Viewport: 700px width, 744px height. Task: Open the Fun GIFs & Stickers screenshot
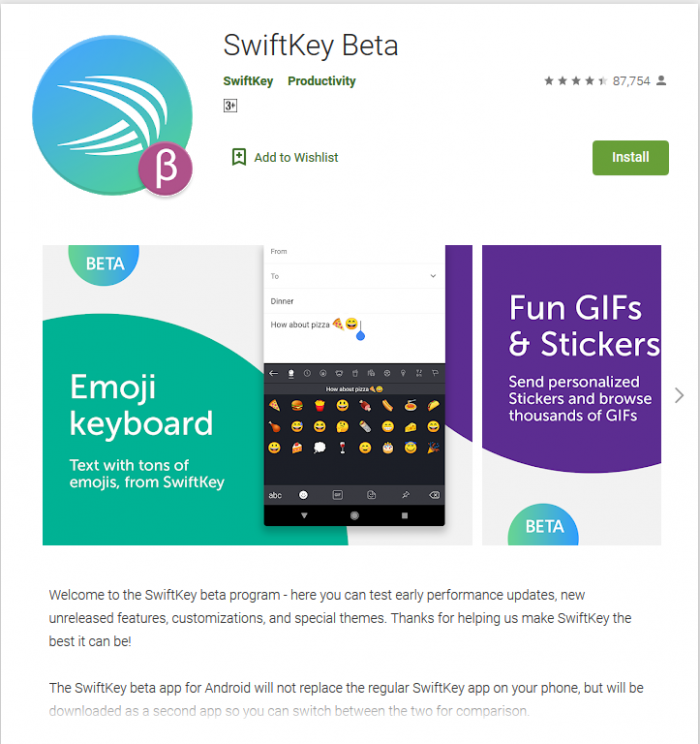click(571, 395)
